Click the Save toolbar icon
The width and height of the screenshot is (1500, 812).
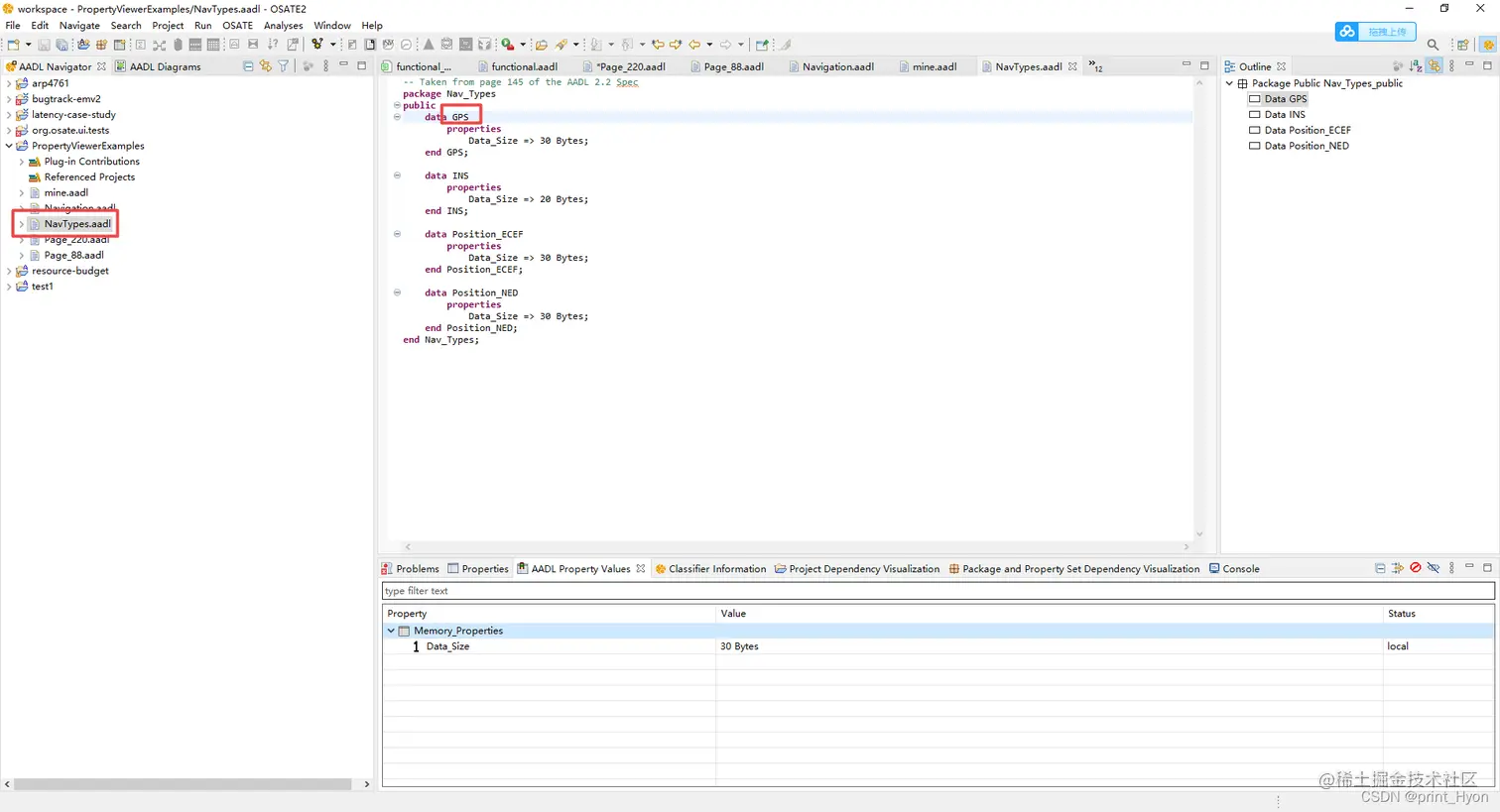click(x=44, y=45)
